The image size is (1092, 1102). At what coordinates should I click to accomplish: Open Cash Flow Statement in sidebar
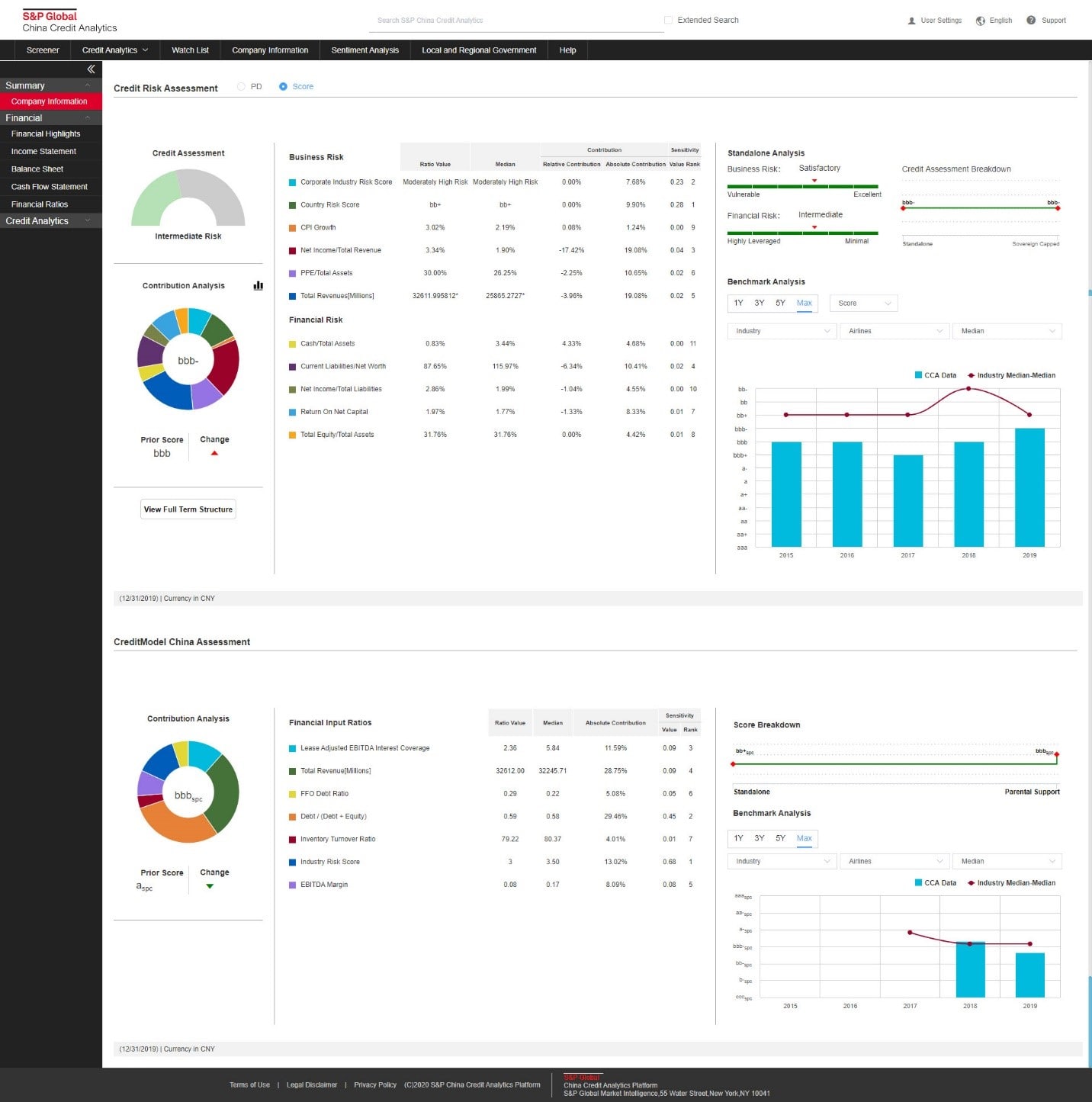coord(50,187)
